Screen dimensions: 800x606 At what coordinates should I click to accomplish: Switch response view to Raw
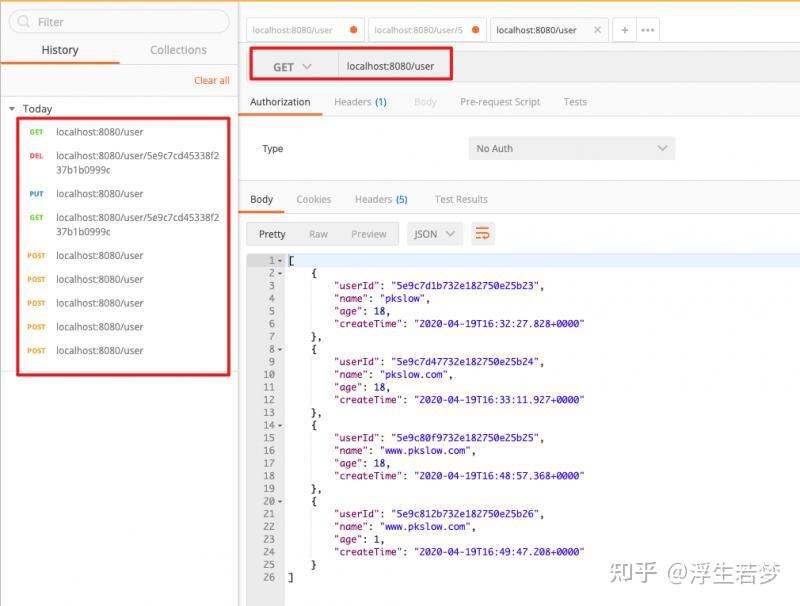[x=319, y=233]
